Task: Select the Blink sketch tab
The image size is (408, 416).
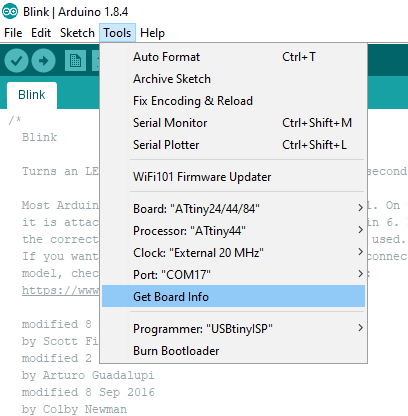Action: click(32, 95)
